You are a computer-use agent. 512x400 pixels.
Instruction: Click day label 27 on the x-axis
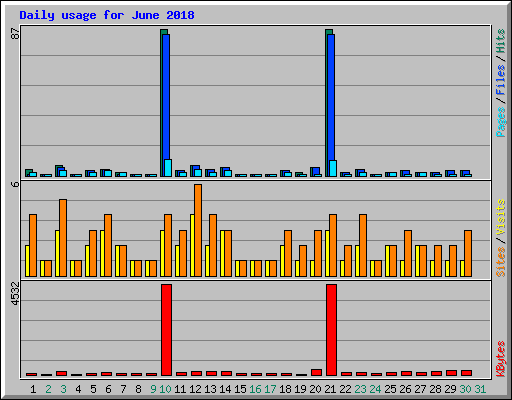tap(420, 389)
